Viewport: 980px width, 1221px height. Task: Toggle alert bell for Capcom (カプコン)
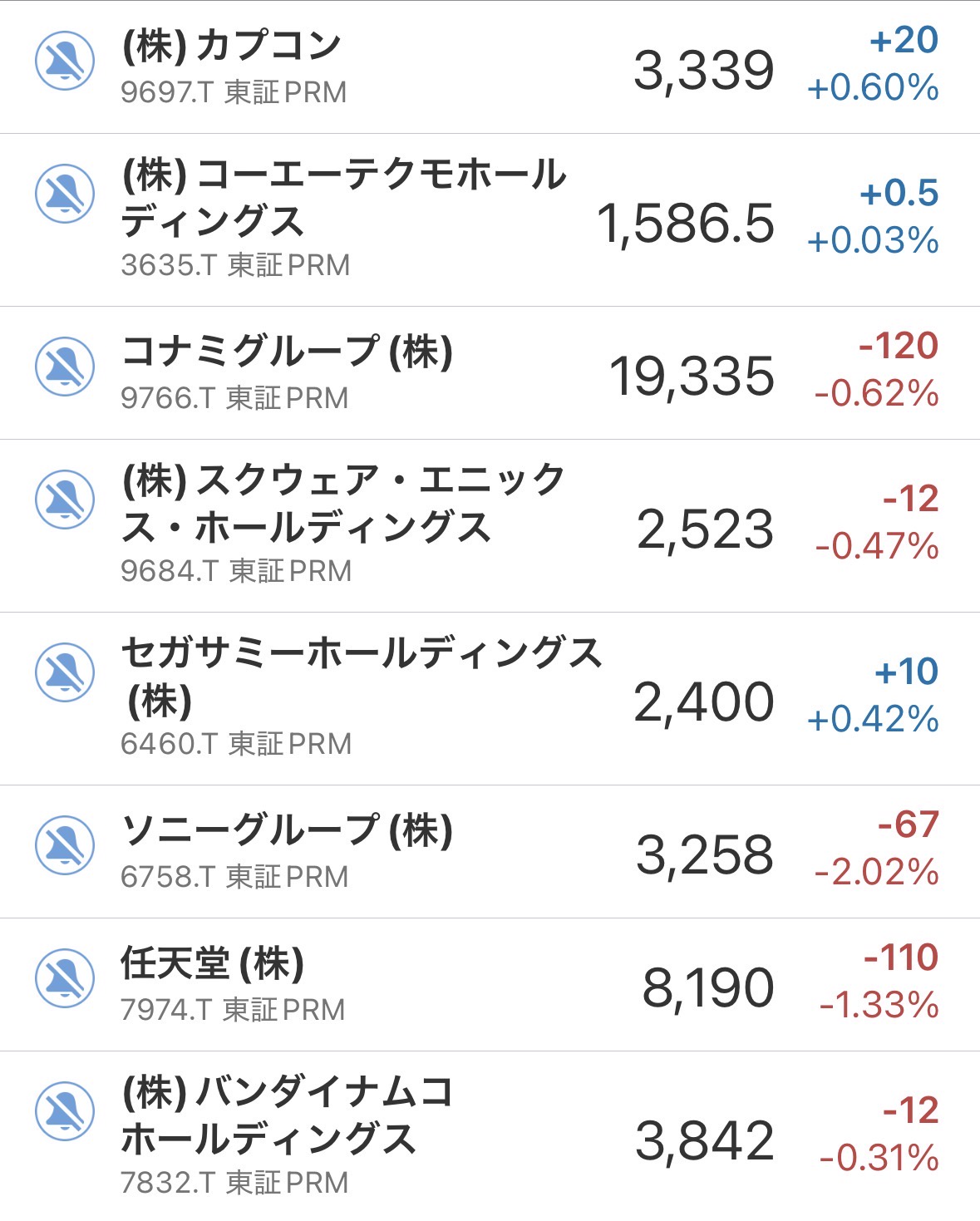(65, 61)
